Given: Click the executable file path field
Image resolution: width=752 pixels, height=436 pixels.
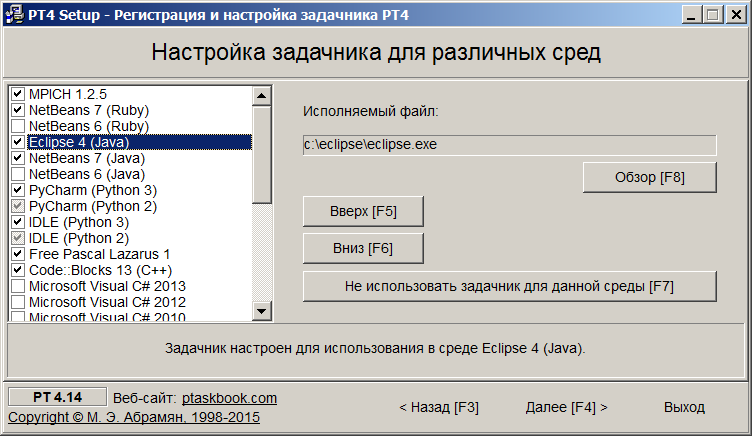Looking at the screenshot, I should (x=510, y=145).
